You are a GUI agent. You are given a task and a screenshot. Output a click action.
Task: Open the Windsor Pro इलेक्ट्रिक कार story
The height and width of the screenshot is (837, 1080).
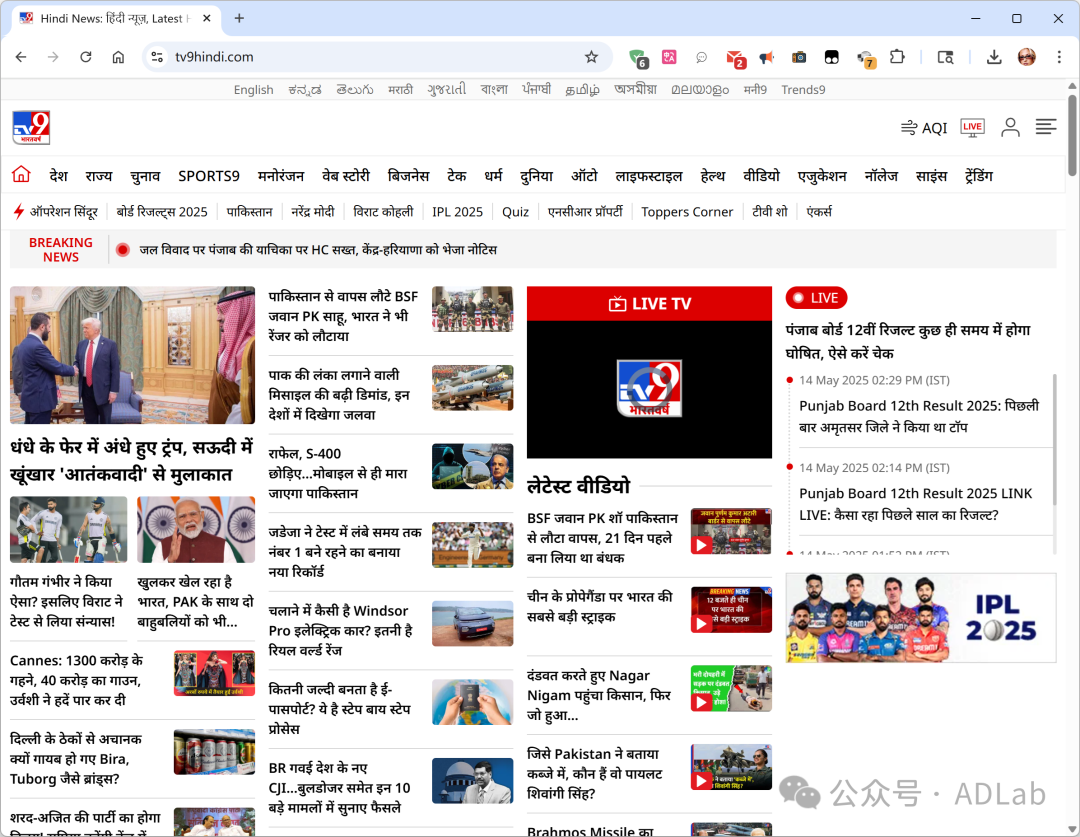(342, 630)
